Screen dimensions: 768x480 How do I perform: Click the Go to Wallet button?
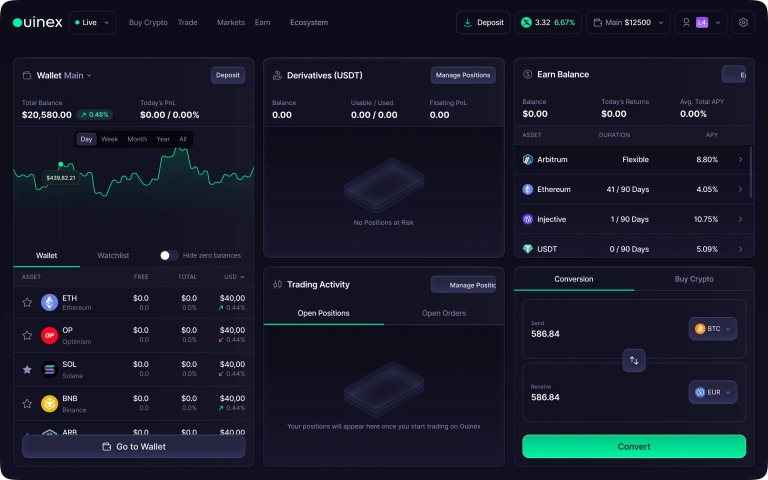[134, 447]
